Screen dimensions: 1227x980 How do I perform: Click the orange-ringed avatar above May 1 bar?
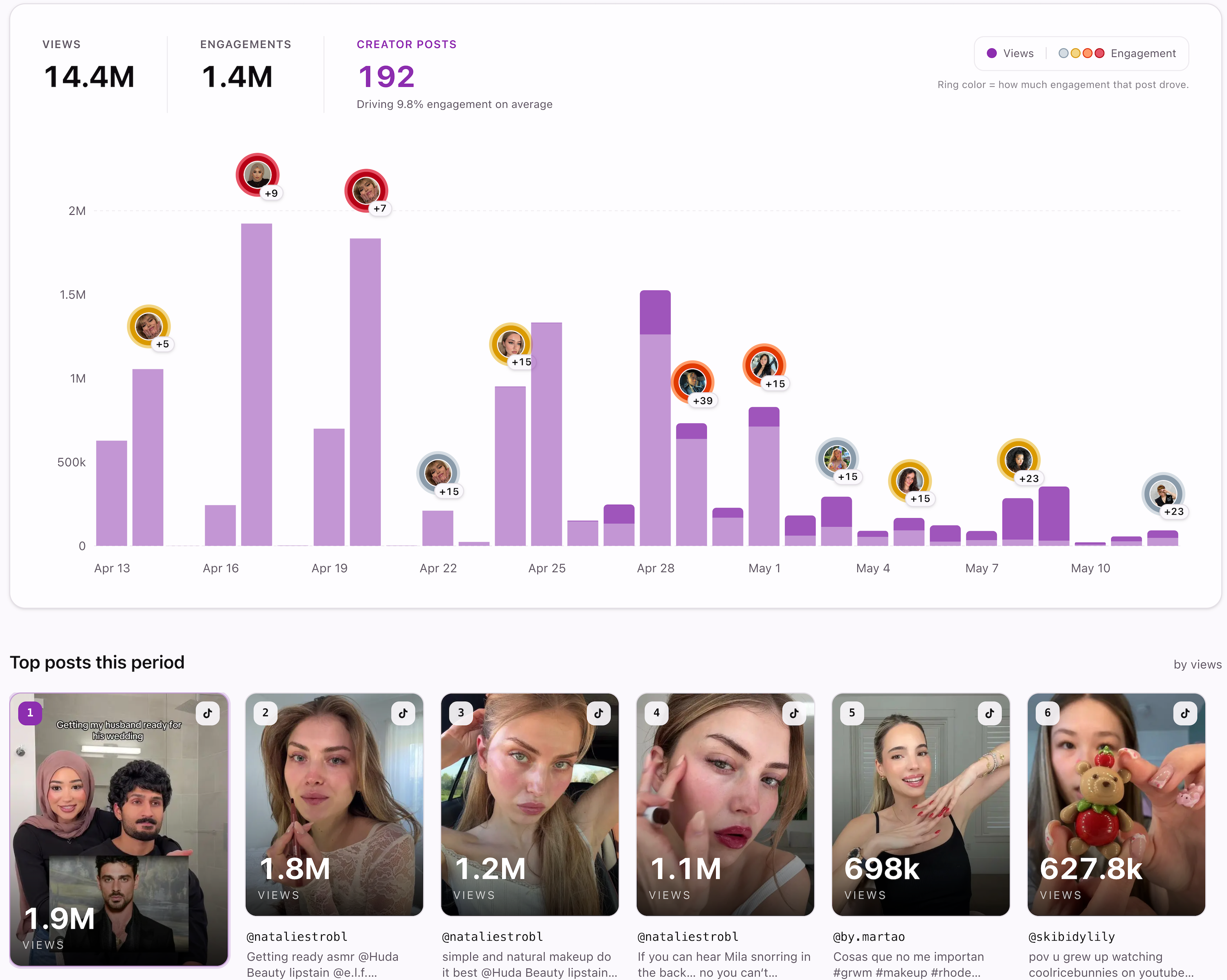pyautogui.click(x=764, y=365)
